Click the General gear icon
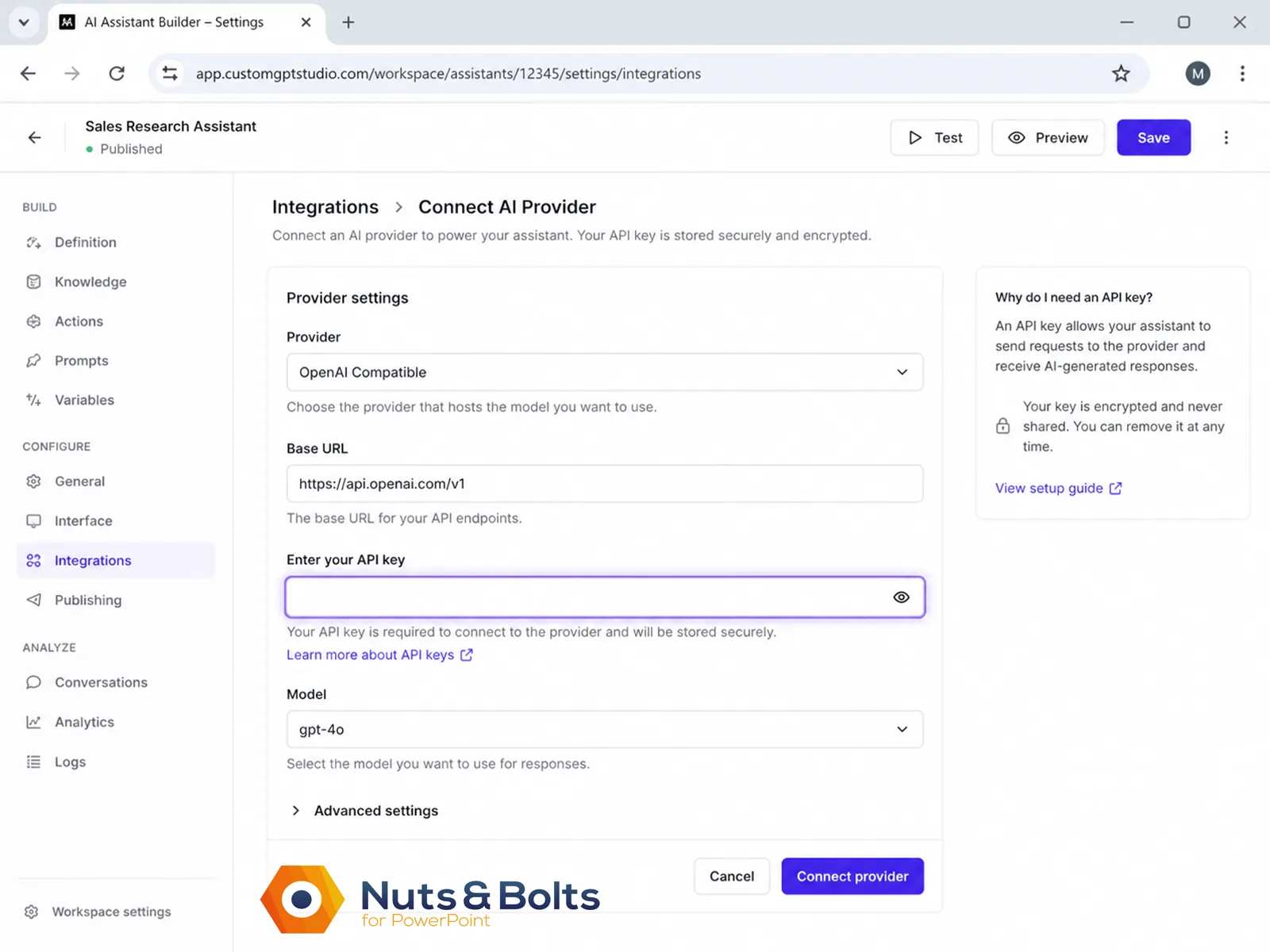1270x952 pixels. [x=33, y=482]
